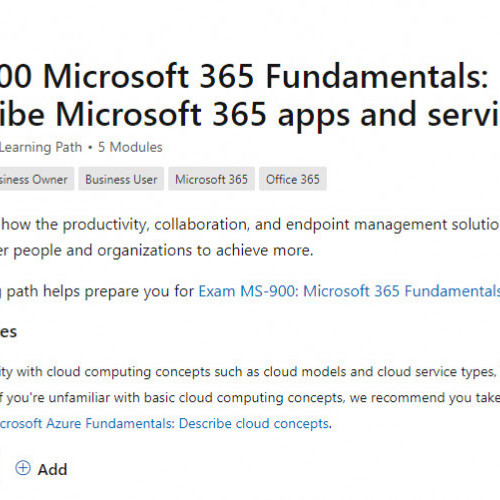The width and height of the screenshot is (500, 500).
Task: Open Azure Fundamentals: Describe cloud concepts link
Action: point(165,423)
